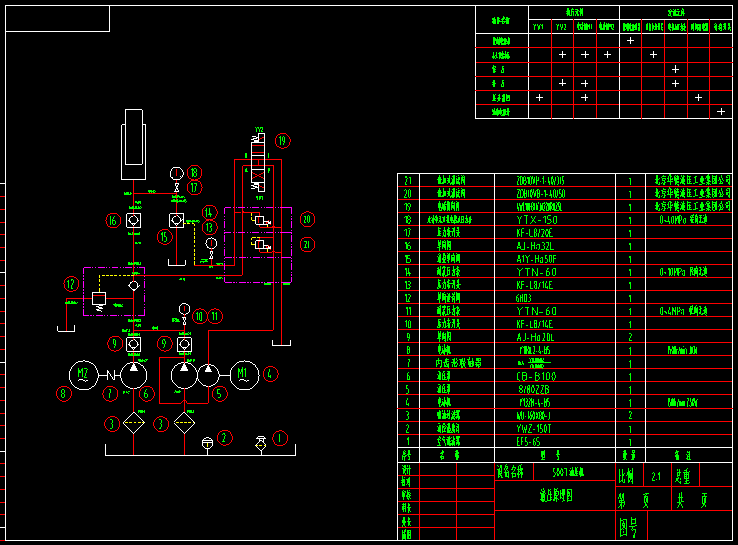738x545 pixels.
Task: Click the hydraulic cylinder at the top
Action: (132, 138)
